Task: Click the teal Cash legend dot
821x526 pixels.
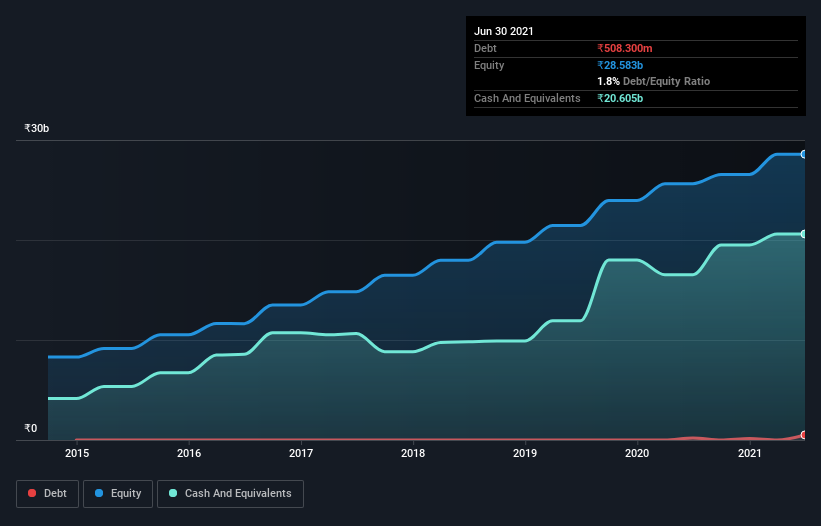Action: coord(173,493)
